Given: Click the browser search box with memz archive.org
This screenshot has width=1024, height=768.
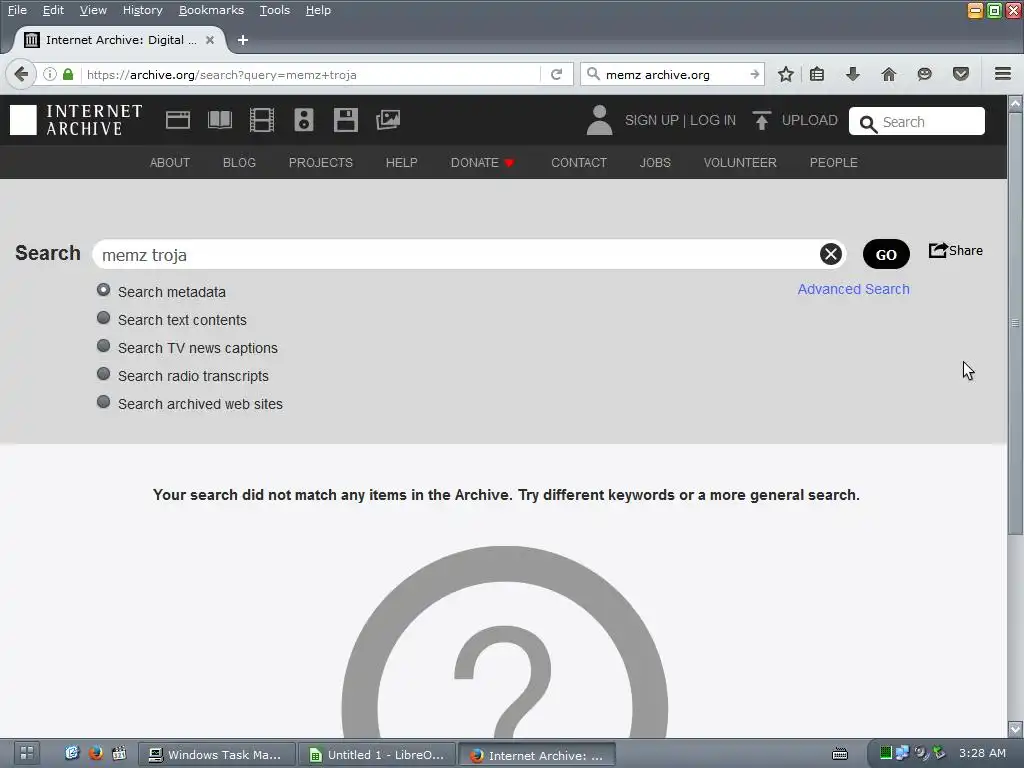Looking at the screenshot, I should point(673,74).
